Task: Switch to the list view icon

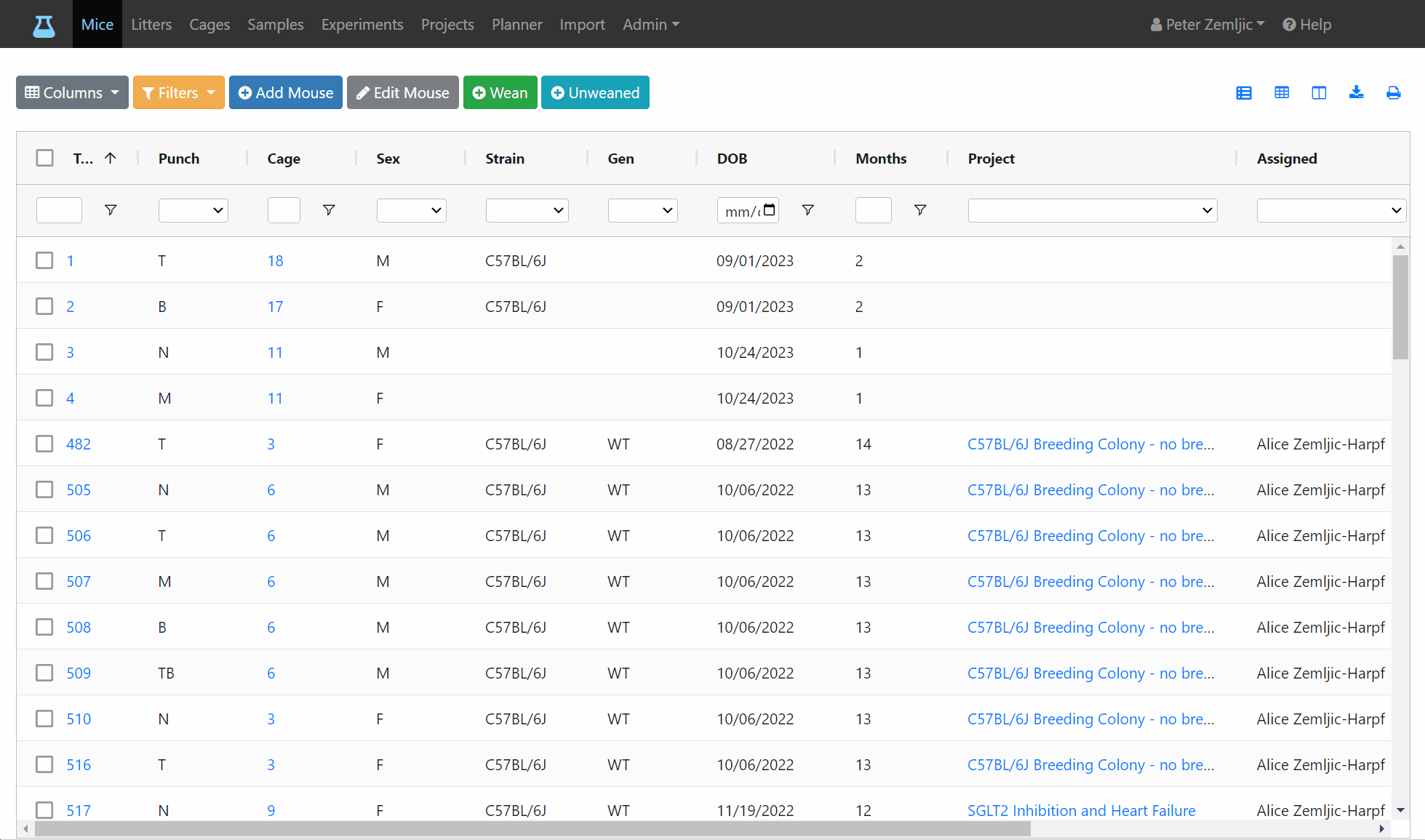Action: click(1244, 93)
